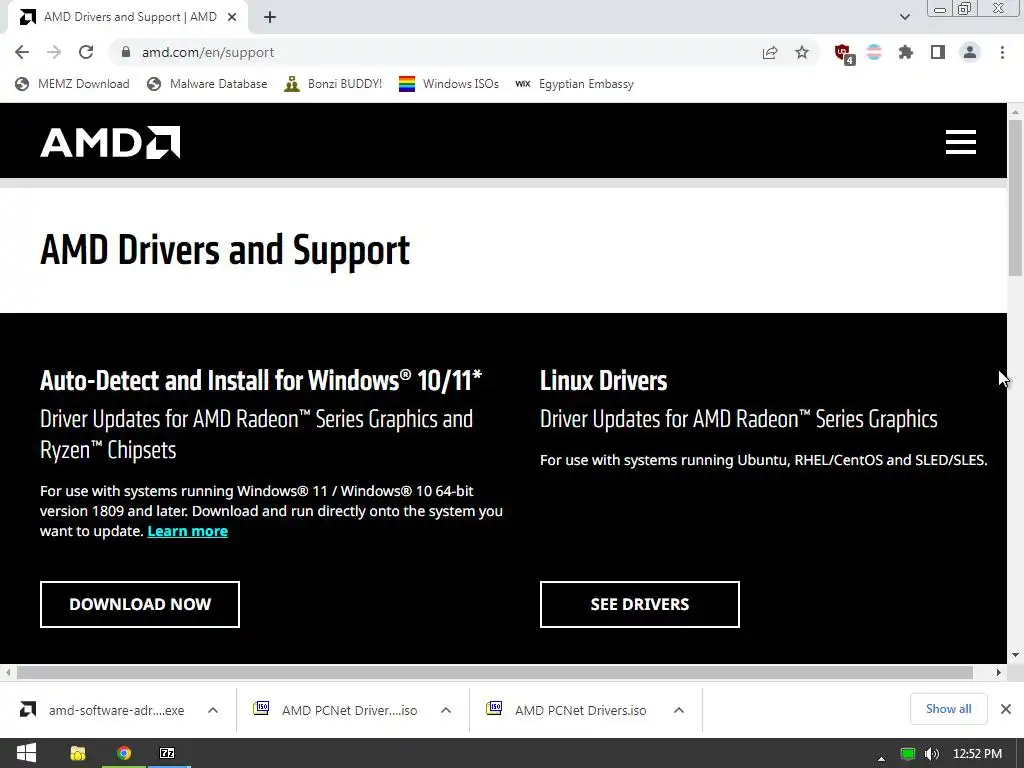
Task: Open Chrome's three-dot menu
Action: (x=1002, y=52)
